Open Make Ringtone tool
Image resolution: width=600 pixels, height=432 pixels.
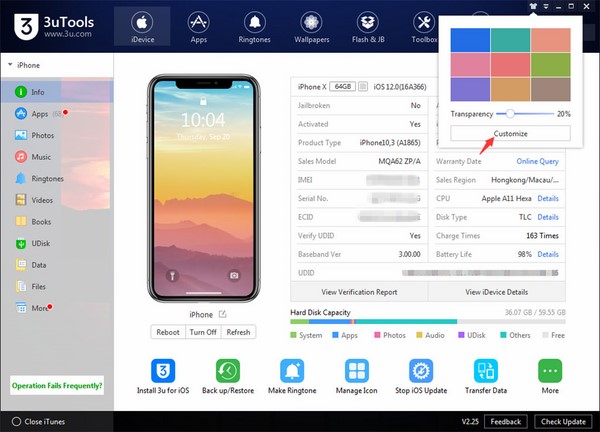pos(292,376)
